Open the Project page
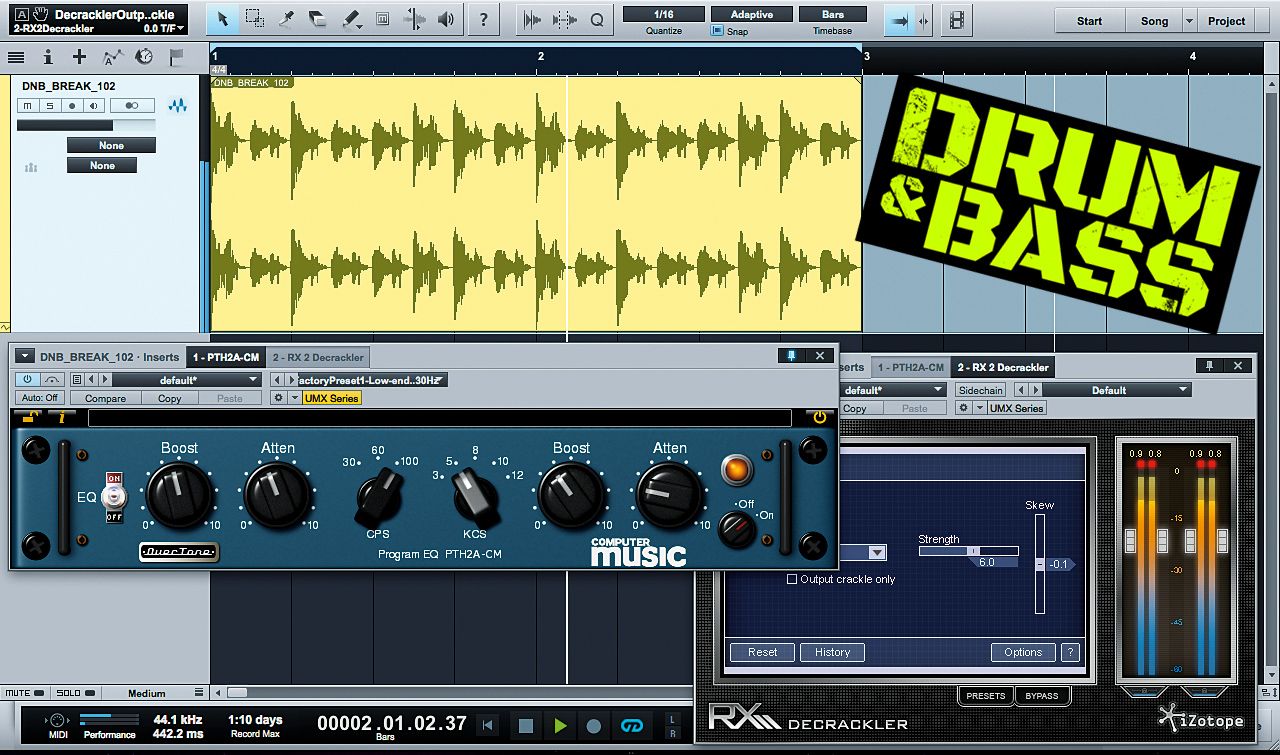Screen dimensions: 1280x755 tap(1226, 20)
